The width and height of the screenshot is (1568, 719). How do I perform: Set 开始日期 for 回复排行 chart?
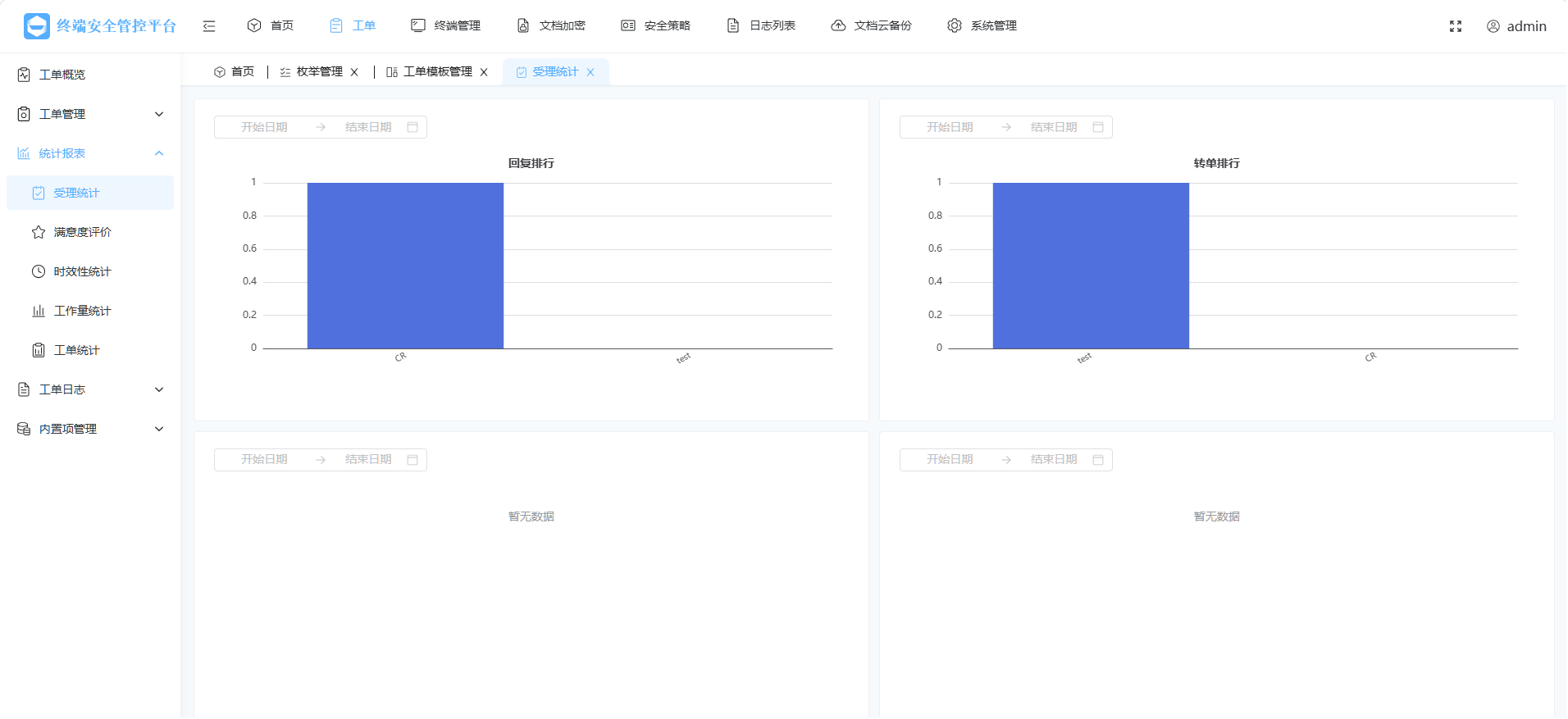pos(264,127)
